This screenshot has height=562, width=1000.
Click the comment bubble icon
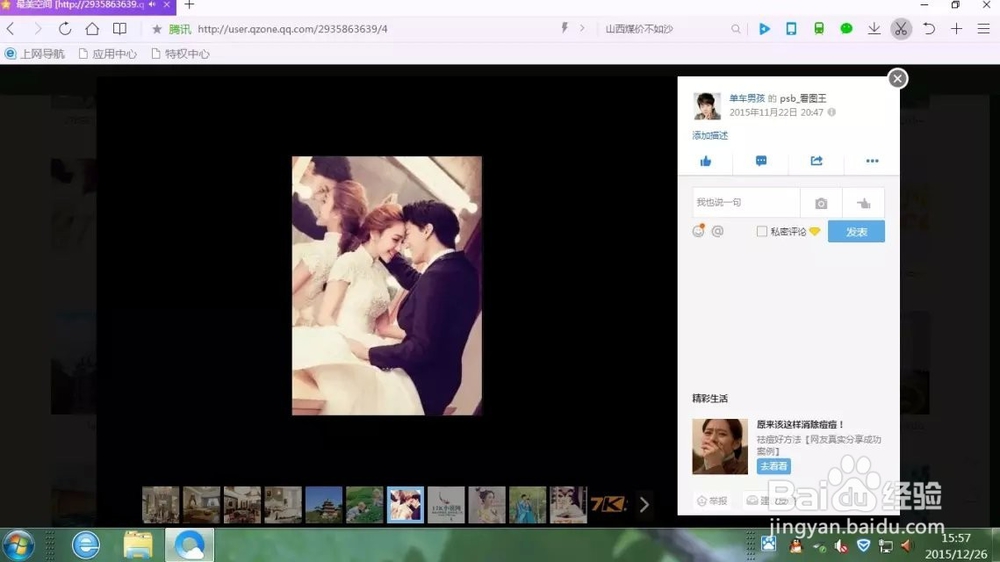[761, 161]
